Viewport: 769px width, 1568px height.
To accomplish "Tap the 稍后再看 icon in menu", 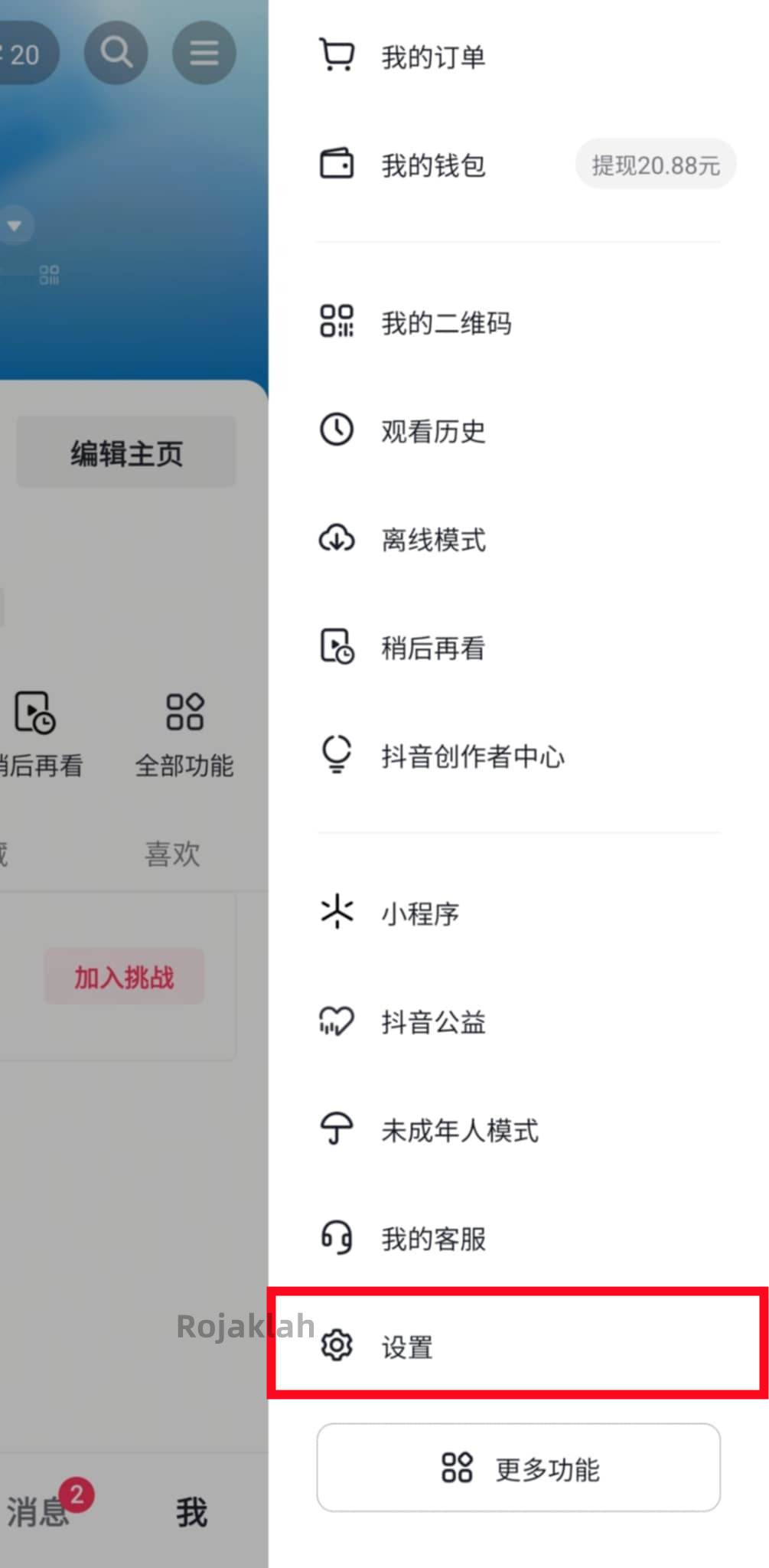I will click(x=336, y=647).
